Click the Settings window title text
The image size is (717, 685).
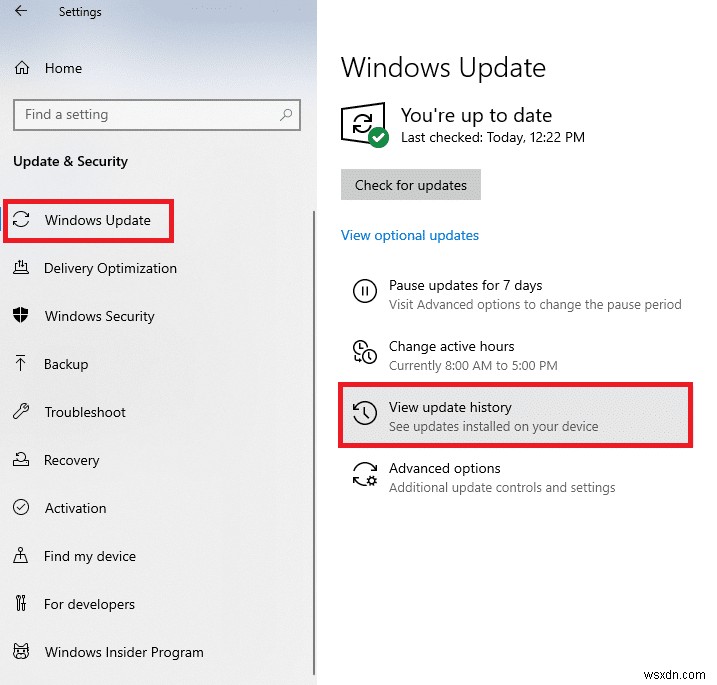tap(80, 12)
